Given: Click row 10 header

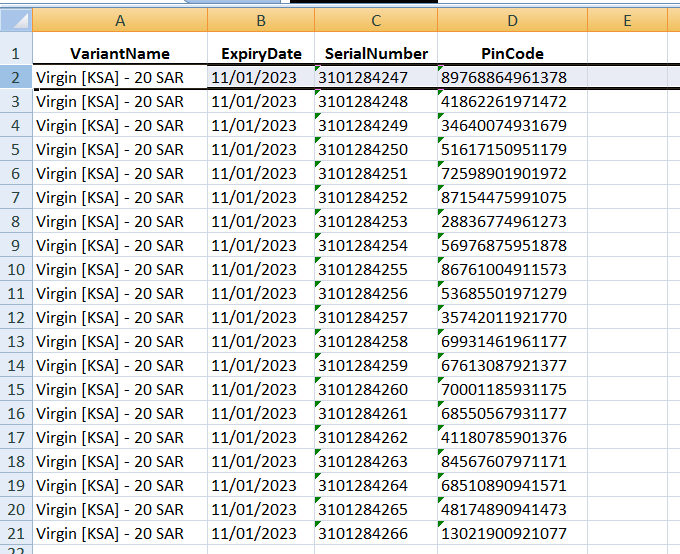Looking at the screenshot, I should [x=16, y=269].
